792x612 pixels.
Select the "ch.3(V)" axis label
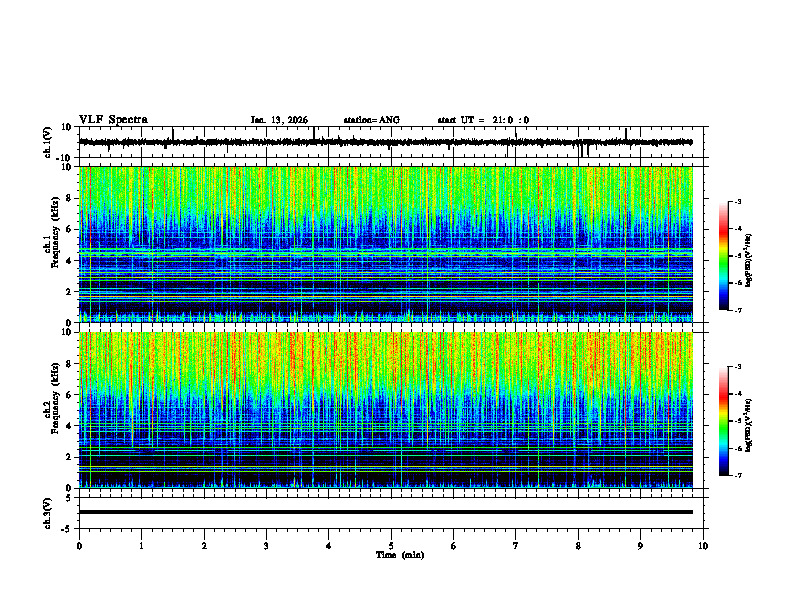pyautogui.click(x=48, y=513)
